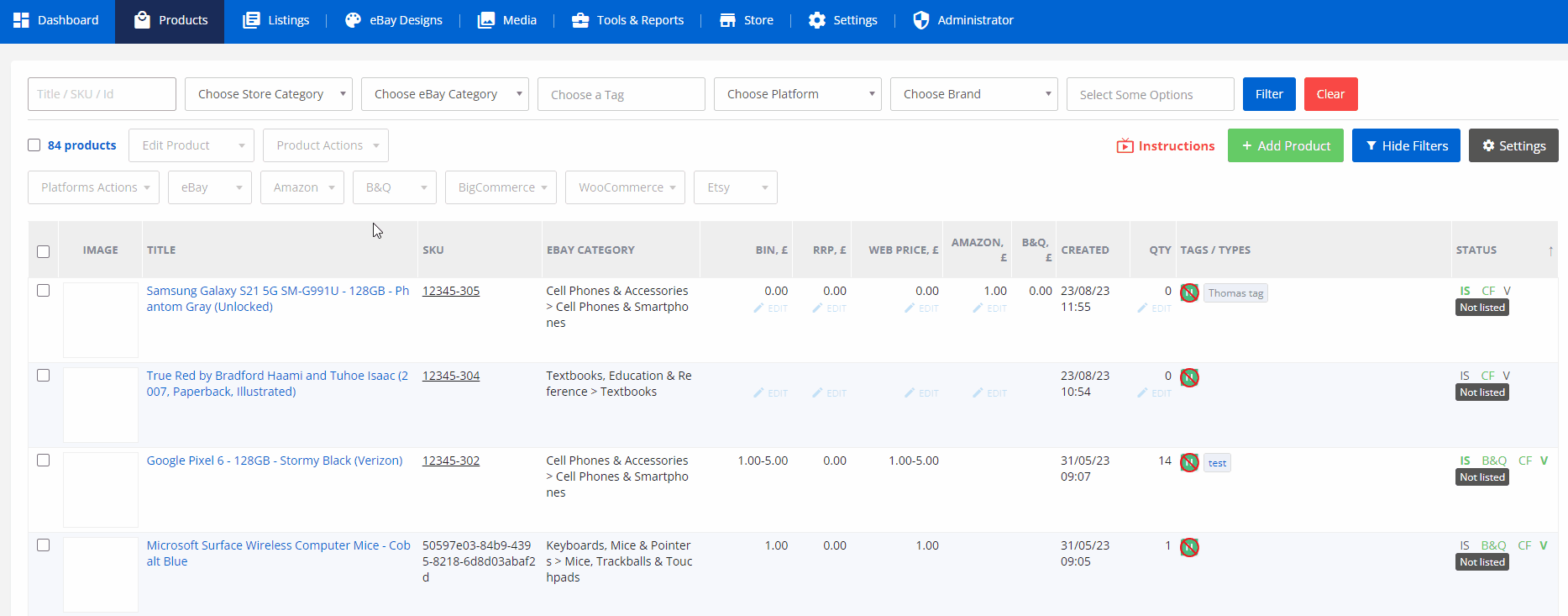Open the Choose Platform dropdown
The height and width of the screenshot is (616, 1568).
coord(798,94)
